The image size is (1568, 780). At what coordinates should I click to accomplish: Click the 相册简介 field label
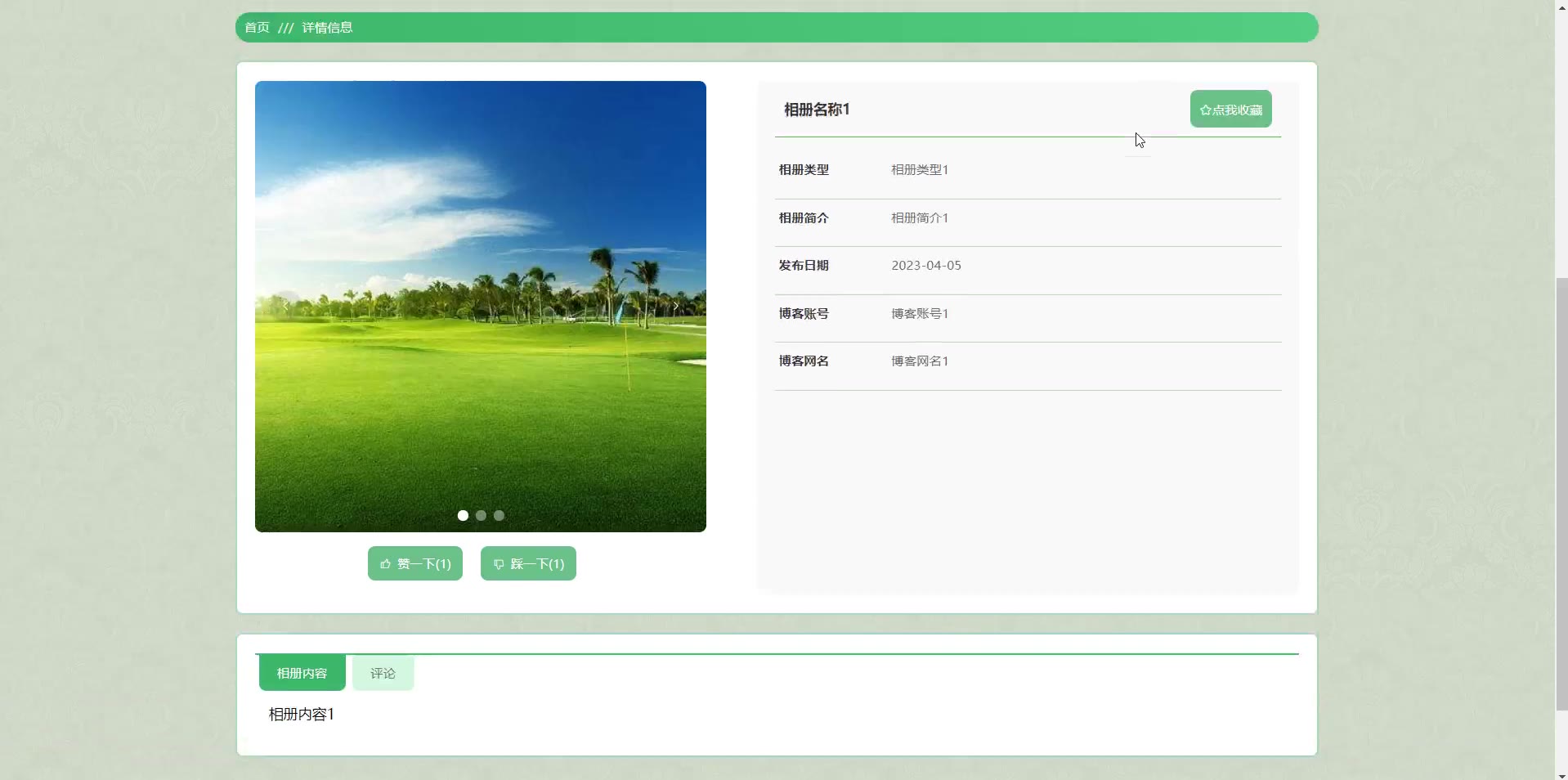804,217
